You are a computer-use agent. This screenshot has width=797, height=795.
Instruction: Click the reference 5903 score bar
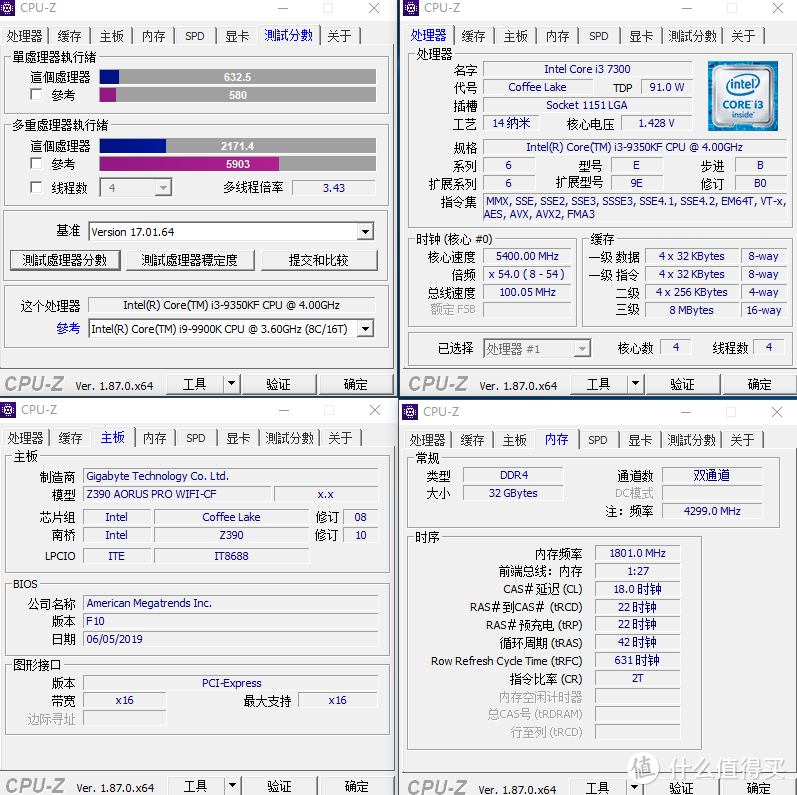(x=237, y=164)
